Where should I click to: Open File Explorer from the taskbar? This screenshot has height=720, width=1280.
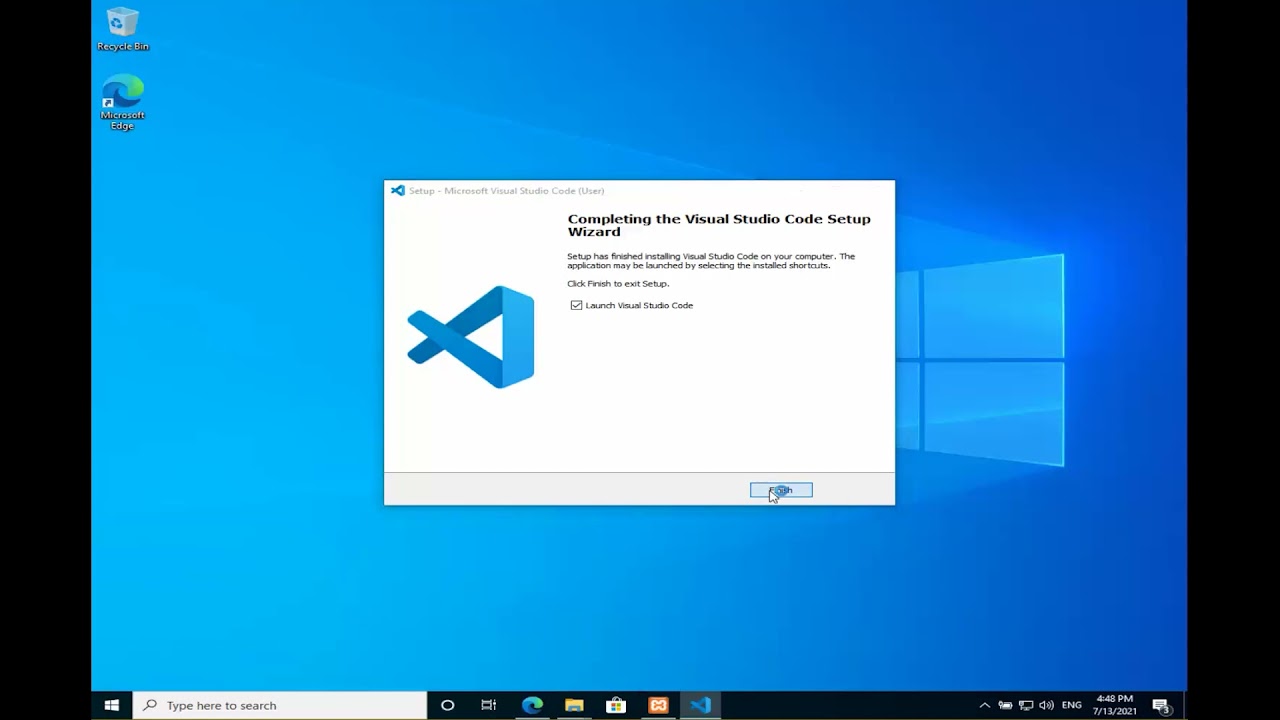(574, 705)
